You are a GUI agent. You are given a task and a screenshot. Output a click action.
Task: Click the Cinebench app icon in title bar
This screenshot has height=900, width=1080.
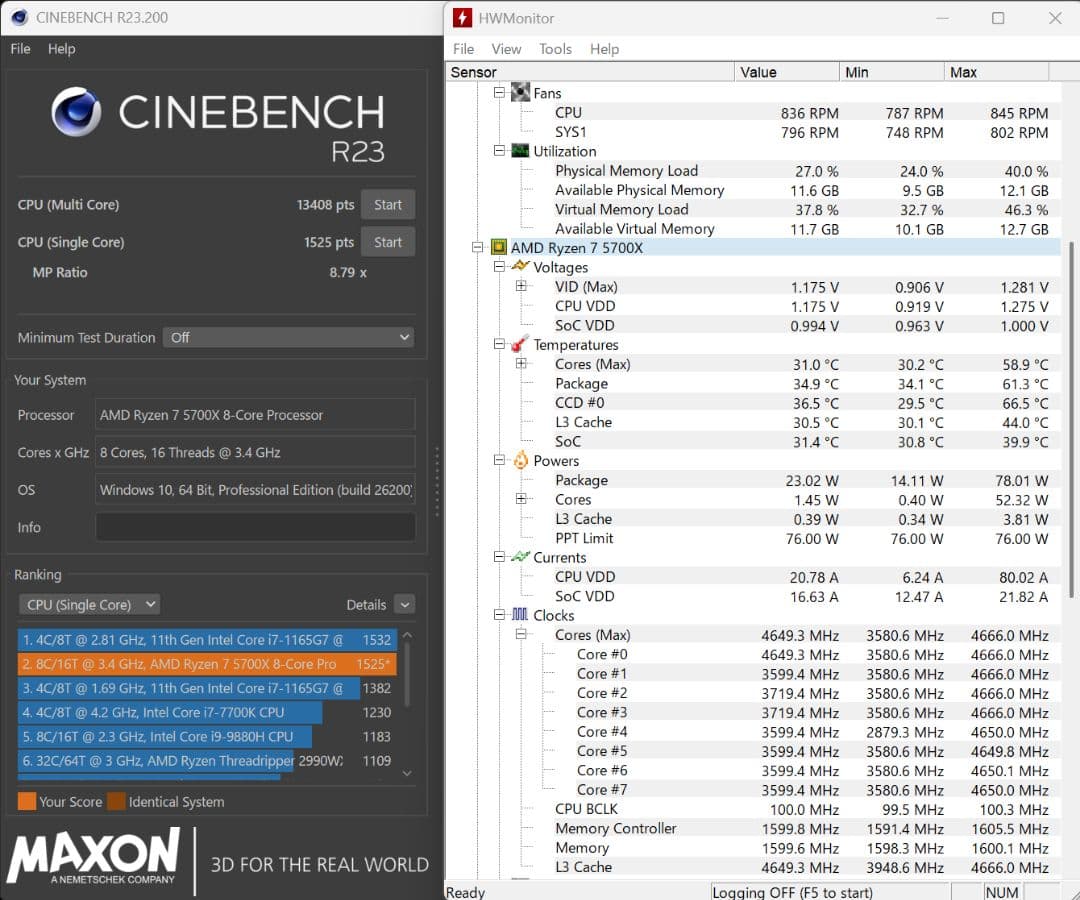(x=19, y=17)
